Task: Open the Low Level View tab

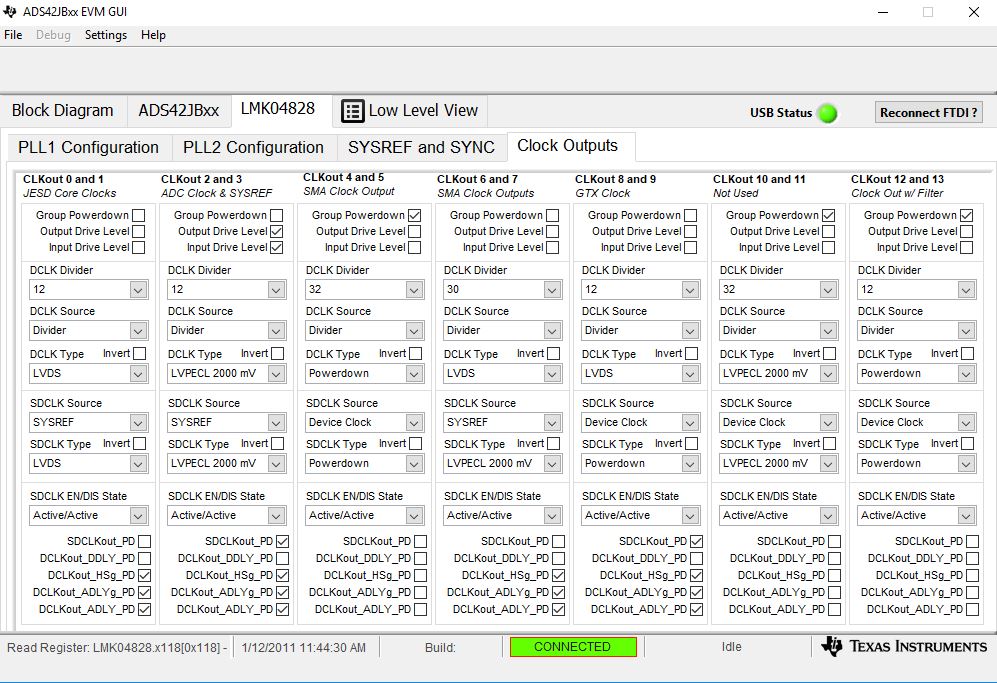Action: (410, 111)
